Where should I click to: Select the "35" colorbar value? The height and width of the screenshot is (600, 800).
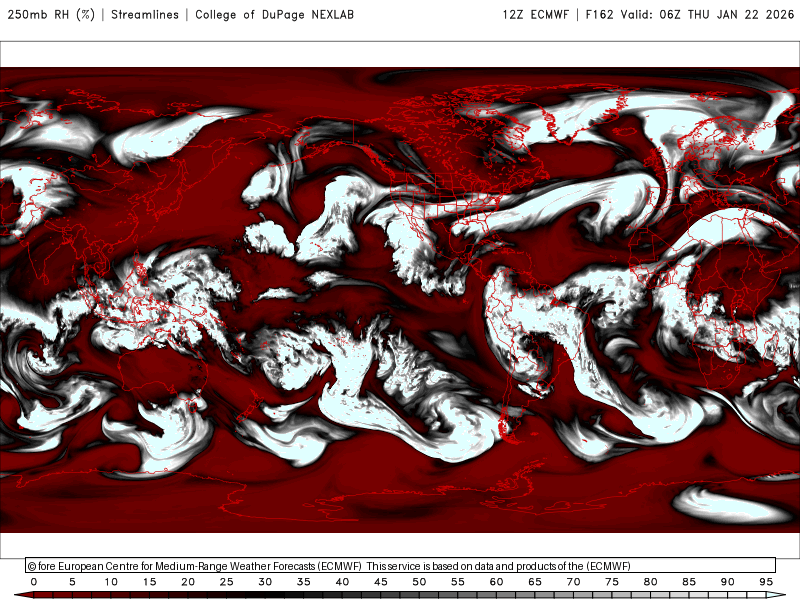tap(304, 582)
